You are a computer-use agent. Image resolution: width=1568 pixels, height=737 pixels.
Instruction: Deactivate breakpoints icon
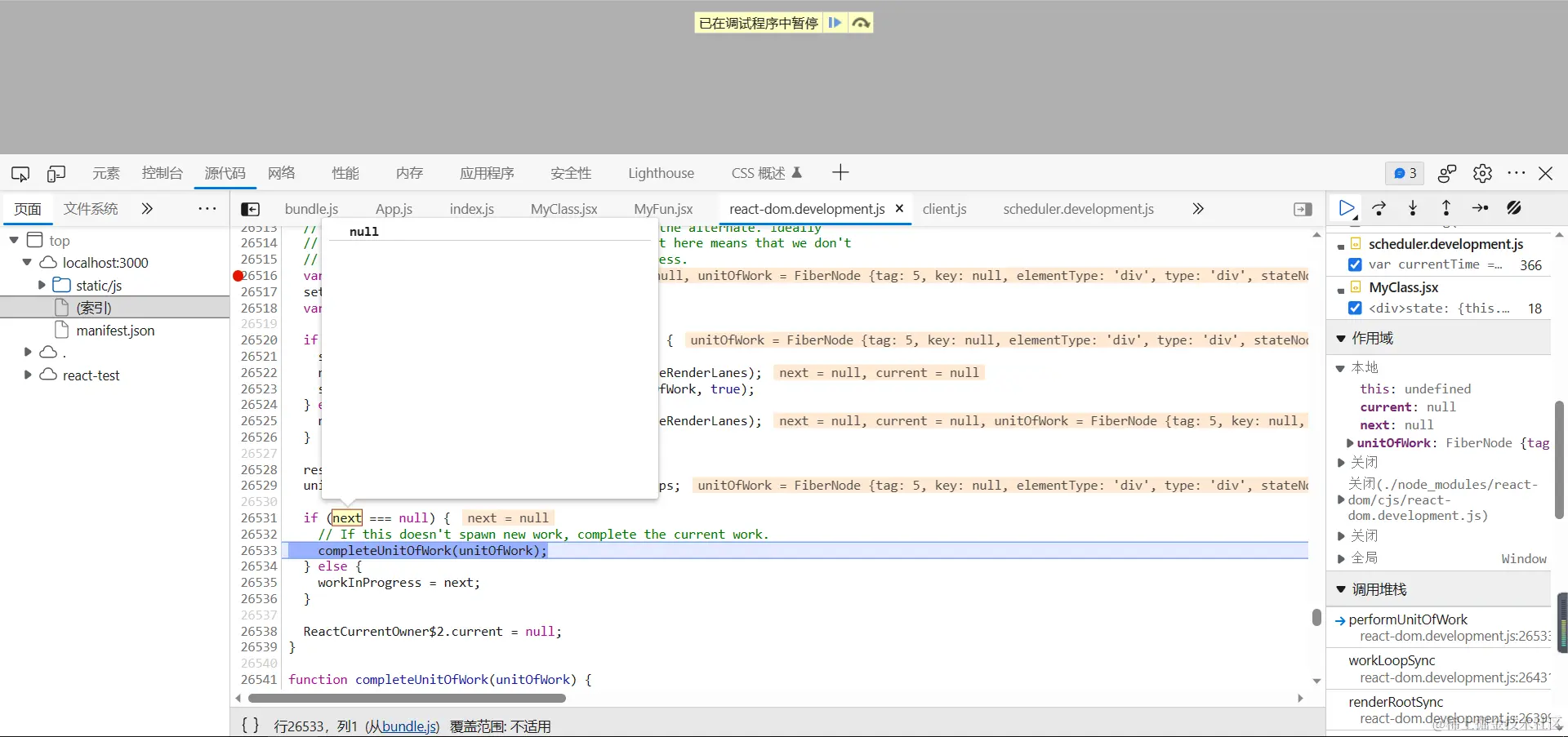click(x=1514, y=209)
